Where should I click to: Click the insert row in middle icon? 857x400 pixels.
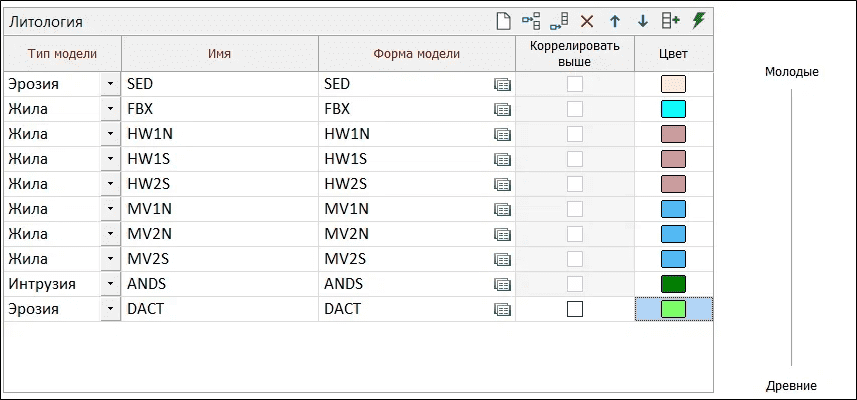531,21
